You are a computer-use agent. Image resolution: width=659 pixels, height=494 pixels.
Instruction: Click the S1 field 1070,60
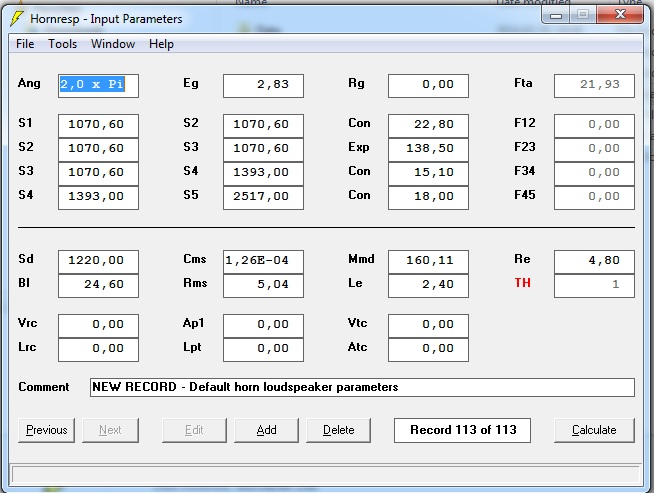coord(98,125)
